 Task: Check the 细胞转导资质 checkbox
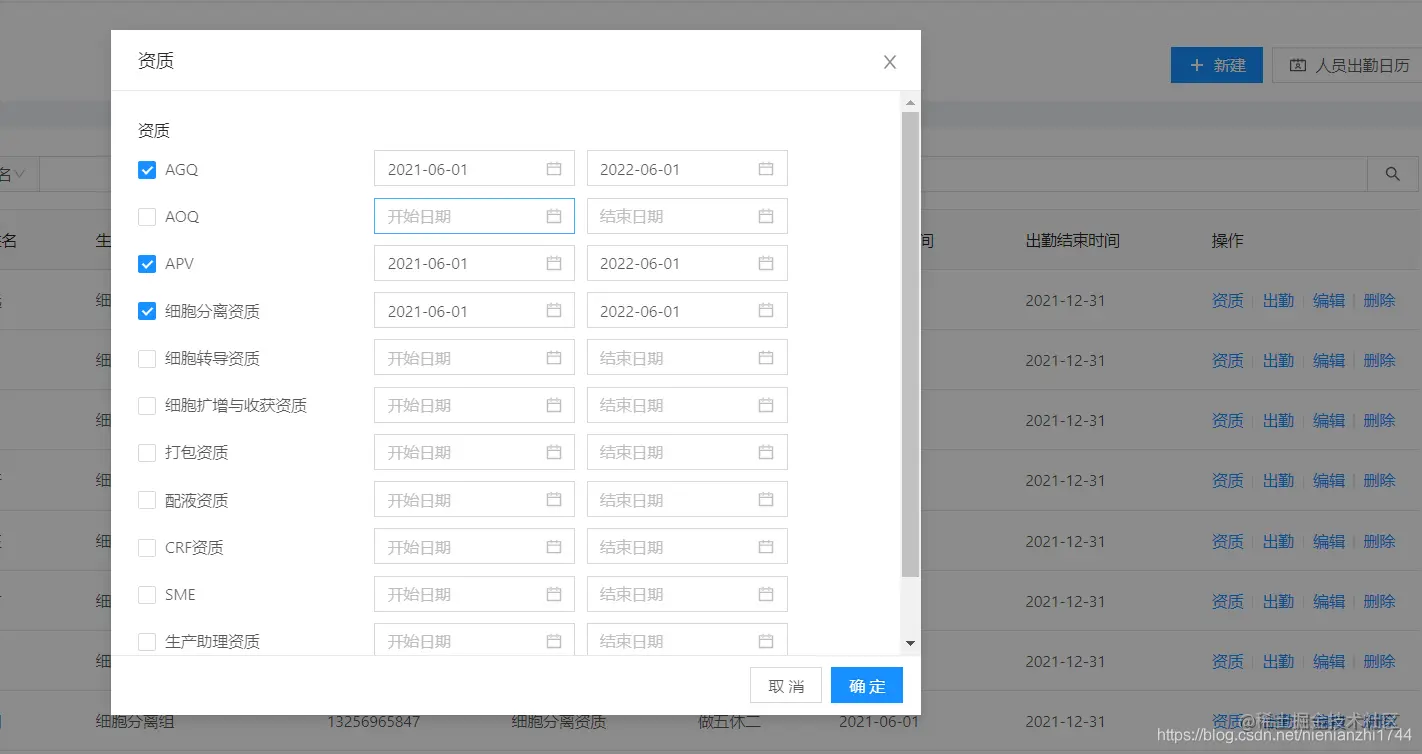[x=147, y=358]
